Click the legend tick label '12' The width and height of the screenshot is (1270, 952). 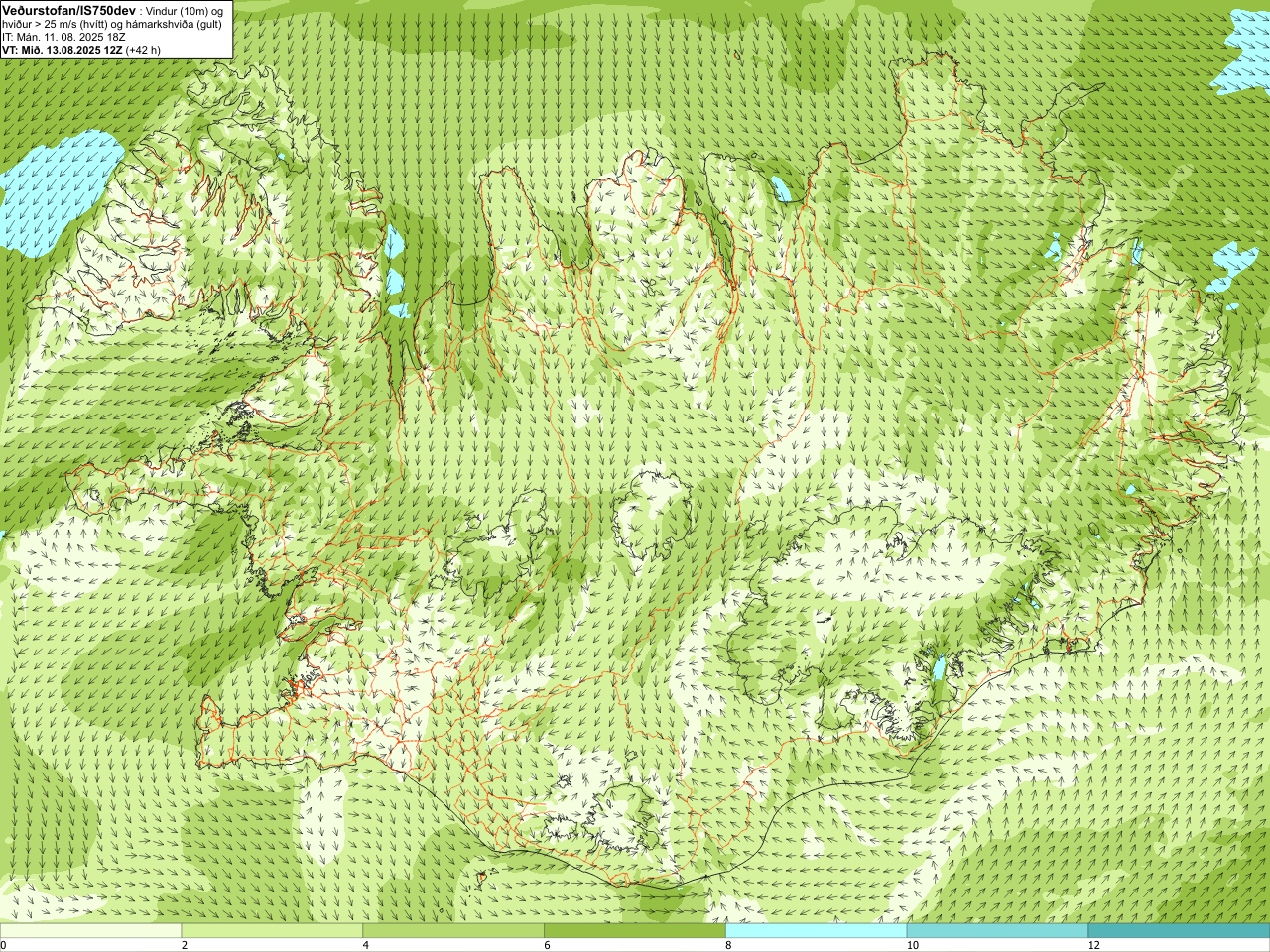[1094, 945]
